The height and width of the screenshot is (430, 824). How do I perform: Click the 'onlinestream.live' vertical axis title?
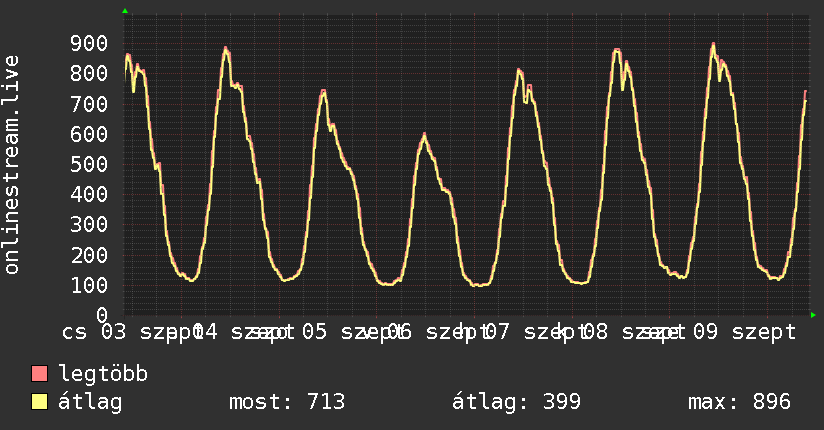tap(11, 165)
